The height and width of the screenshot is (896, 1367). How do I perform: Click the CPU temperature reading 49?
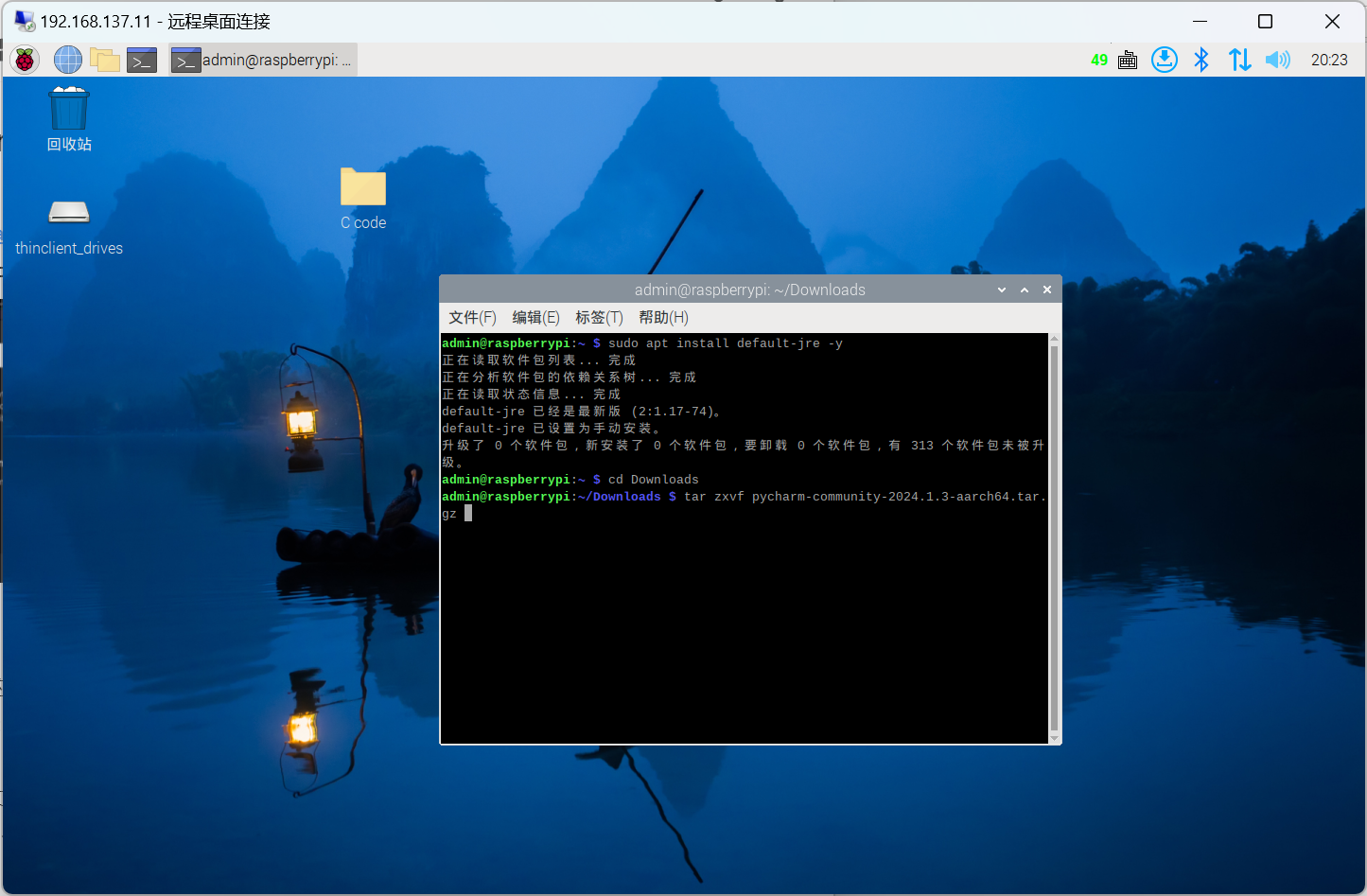(1099, 60)
